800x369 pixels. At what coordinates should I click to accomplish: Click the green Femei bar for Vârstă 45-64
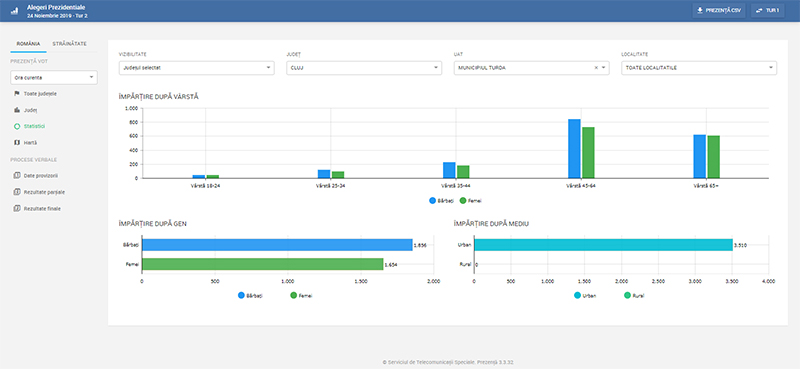[x=588, y=153]
